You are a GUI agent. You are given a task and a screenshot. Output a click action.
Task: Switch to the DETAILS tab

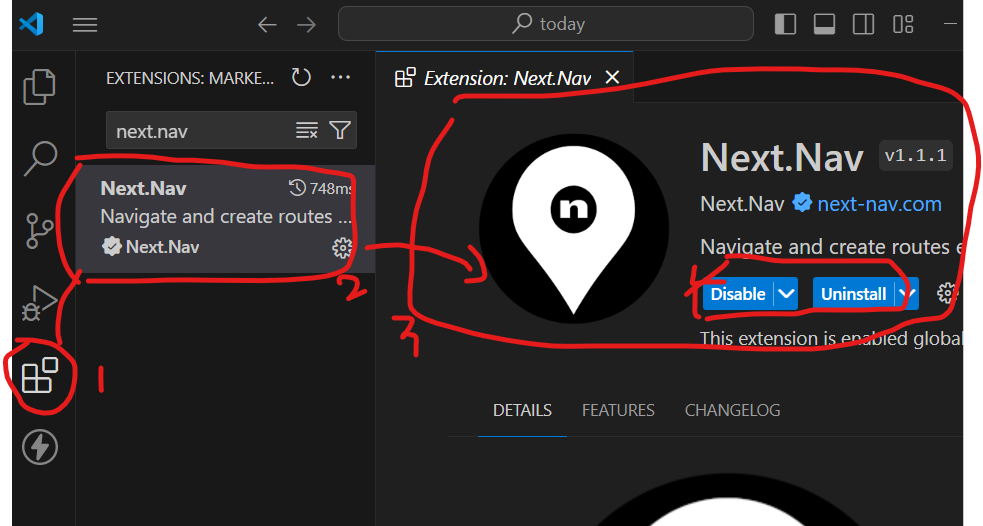tap(522, 410)
